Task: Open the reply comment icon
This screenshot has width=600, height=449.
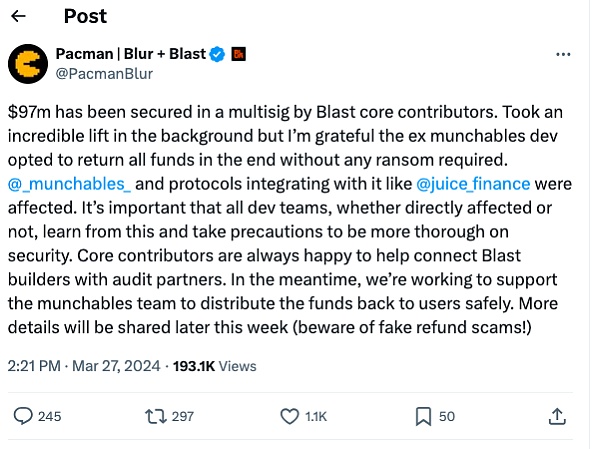Action: coord(22,415)
